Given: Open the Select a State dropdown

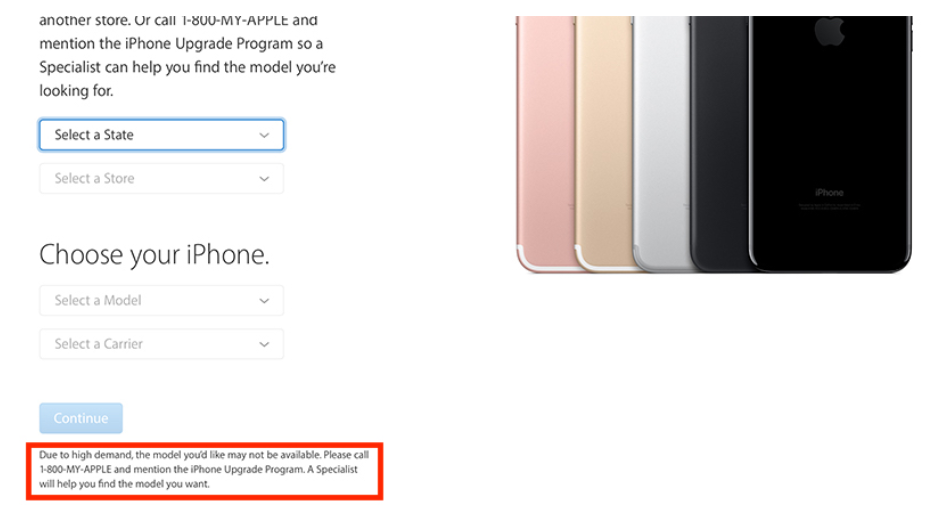Looking at the screenshot, I should [x=161, y=135].
